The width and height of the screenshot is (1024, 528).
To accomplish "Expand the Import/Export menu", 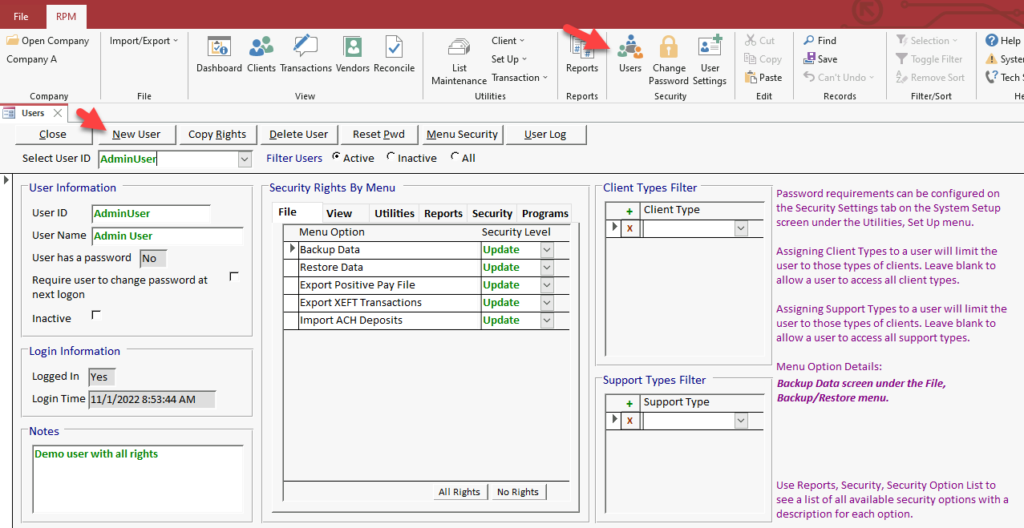I will 144,41.
